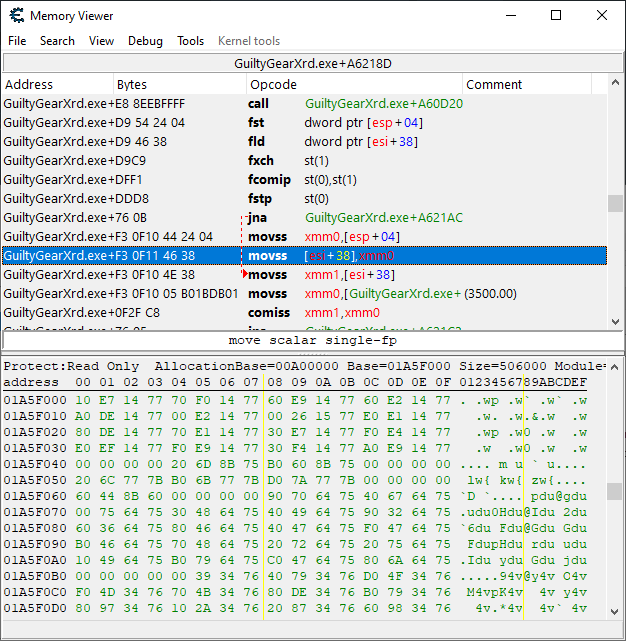Select the fxch st(1) instruction row

click(300, 161)
